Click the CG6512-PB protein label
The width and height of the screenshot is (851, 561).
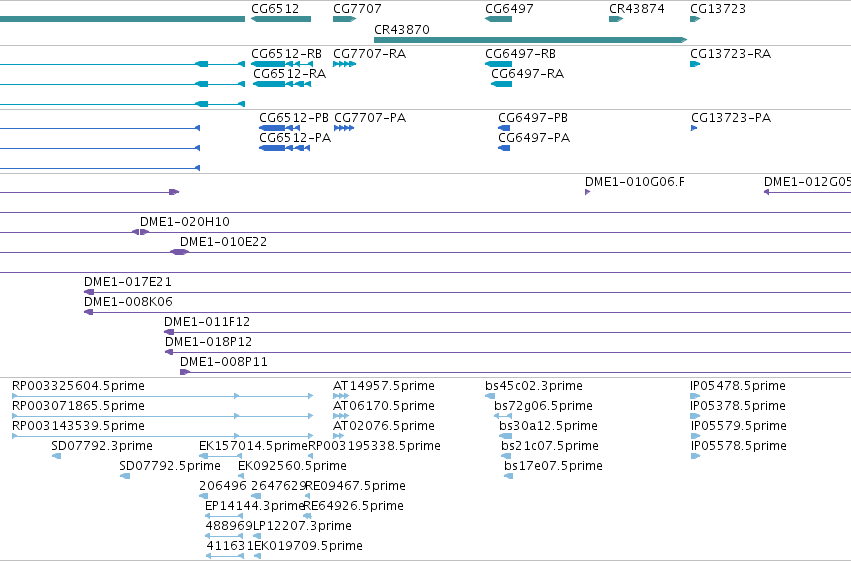(x=294, y=118)
